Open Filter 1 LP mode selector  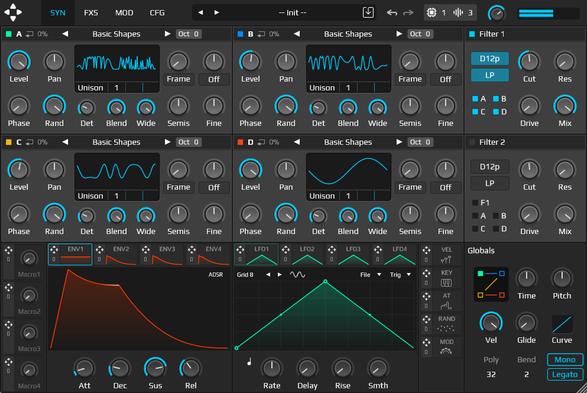490,75
